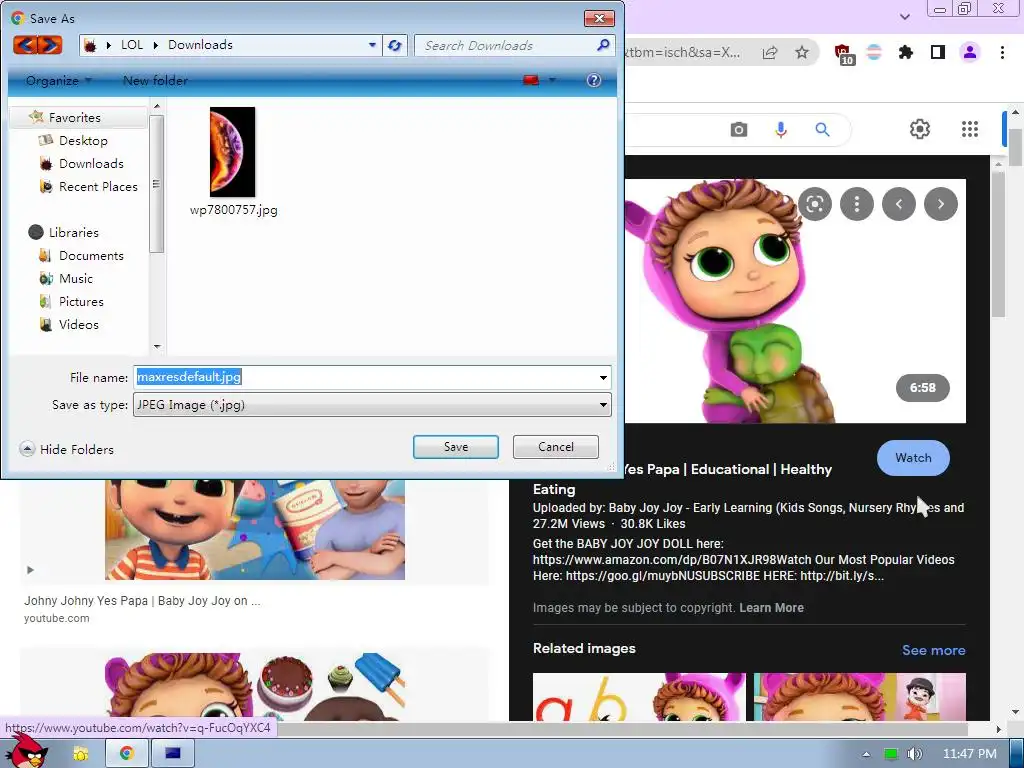Open the Documents library
The image size is (1024, 768).
pyautogui.click(x=91, y=255)
